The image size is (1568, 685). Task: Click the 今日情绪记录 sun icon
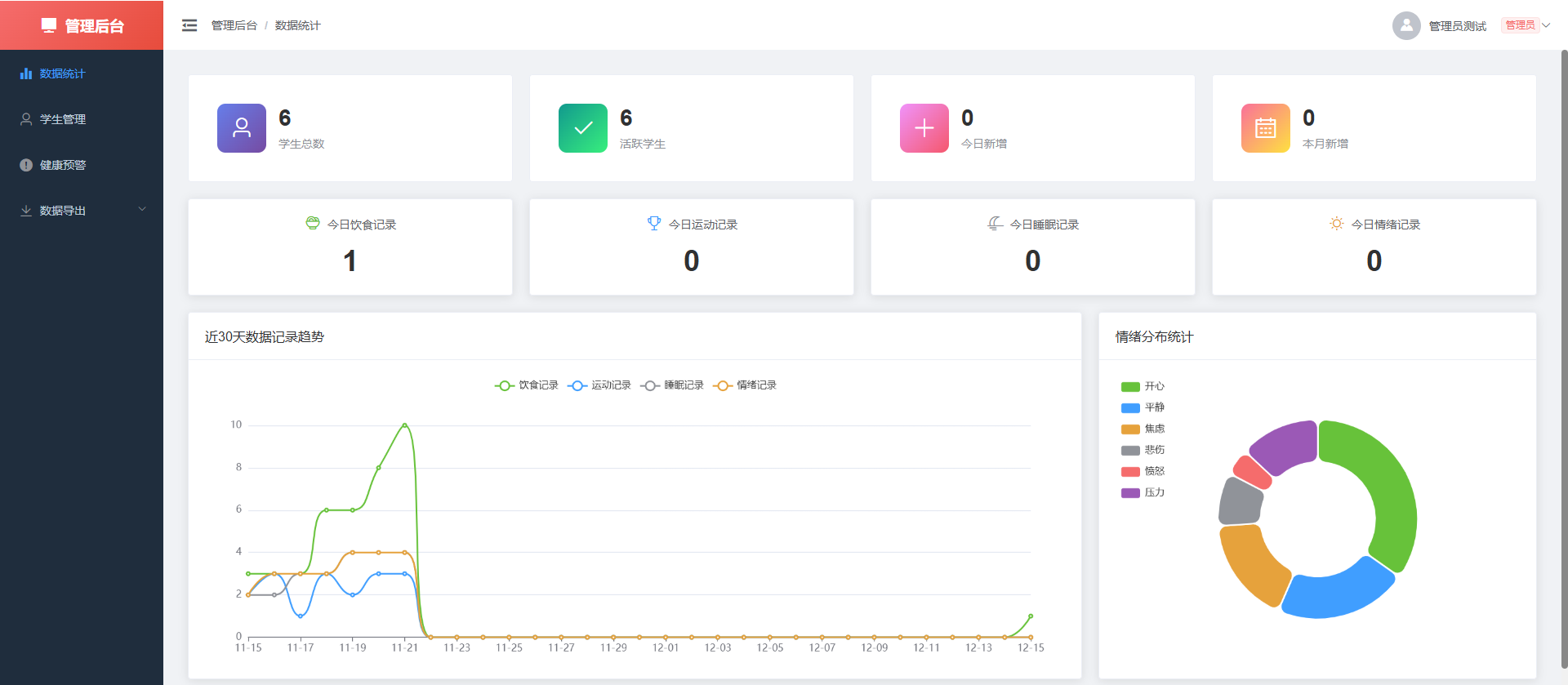click(x=1337, y=223)
